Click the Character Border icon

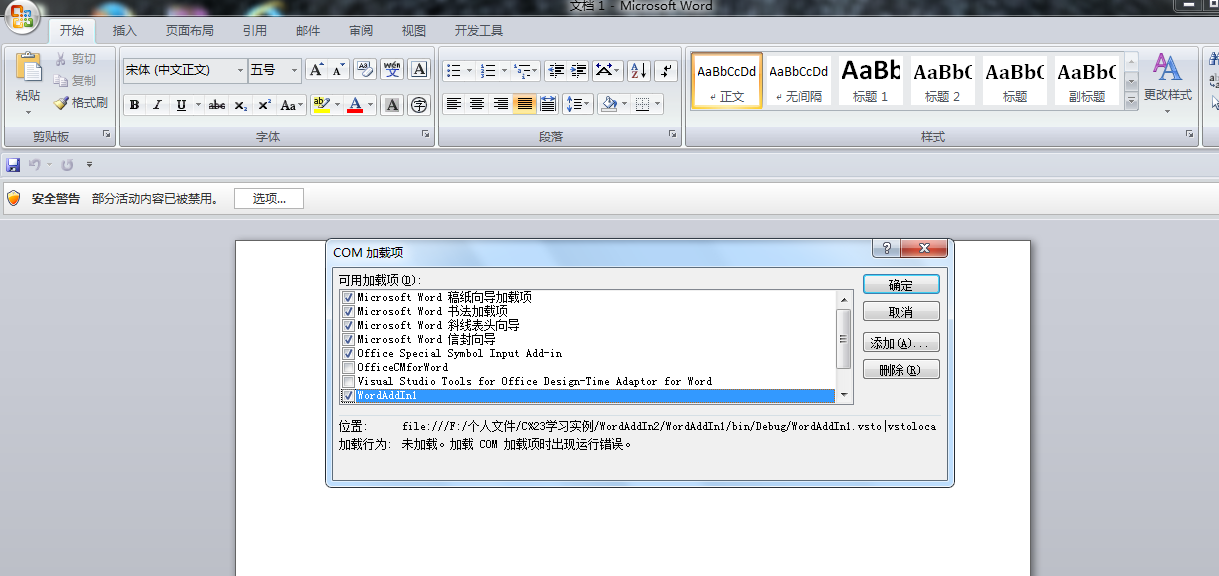pos(420,70)
